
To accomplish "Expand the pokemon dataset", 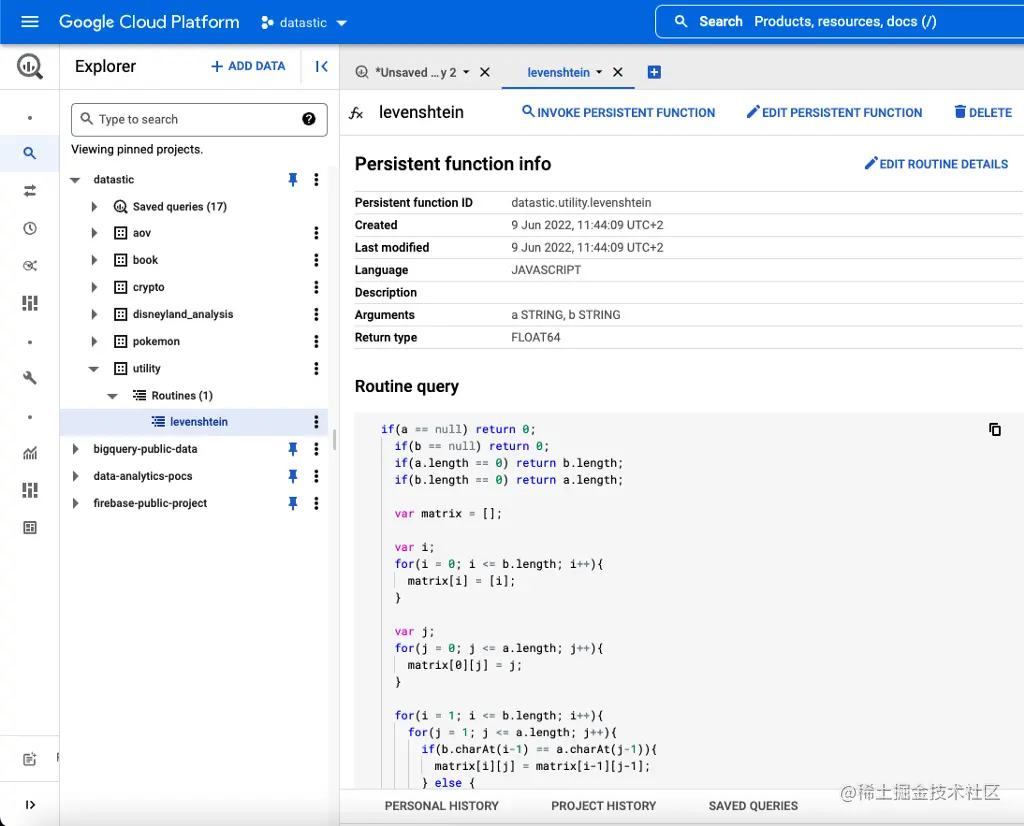I will 94,342.
